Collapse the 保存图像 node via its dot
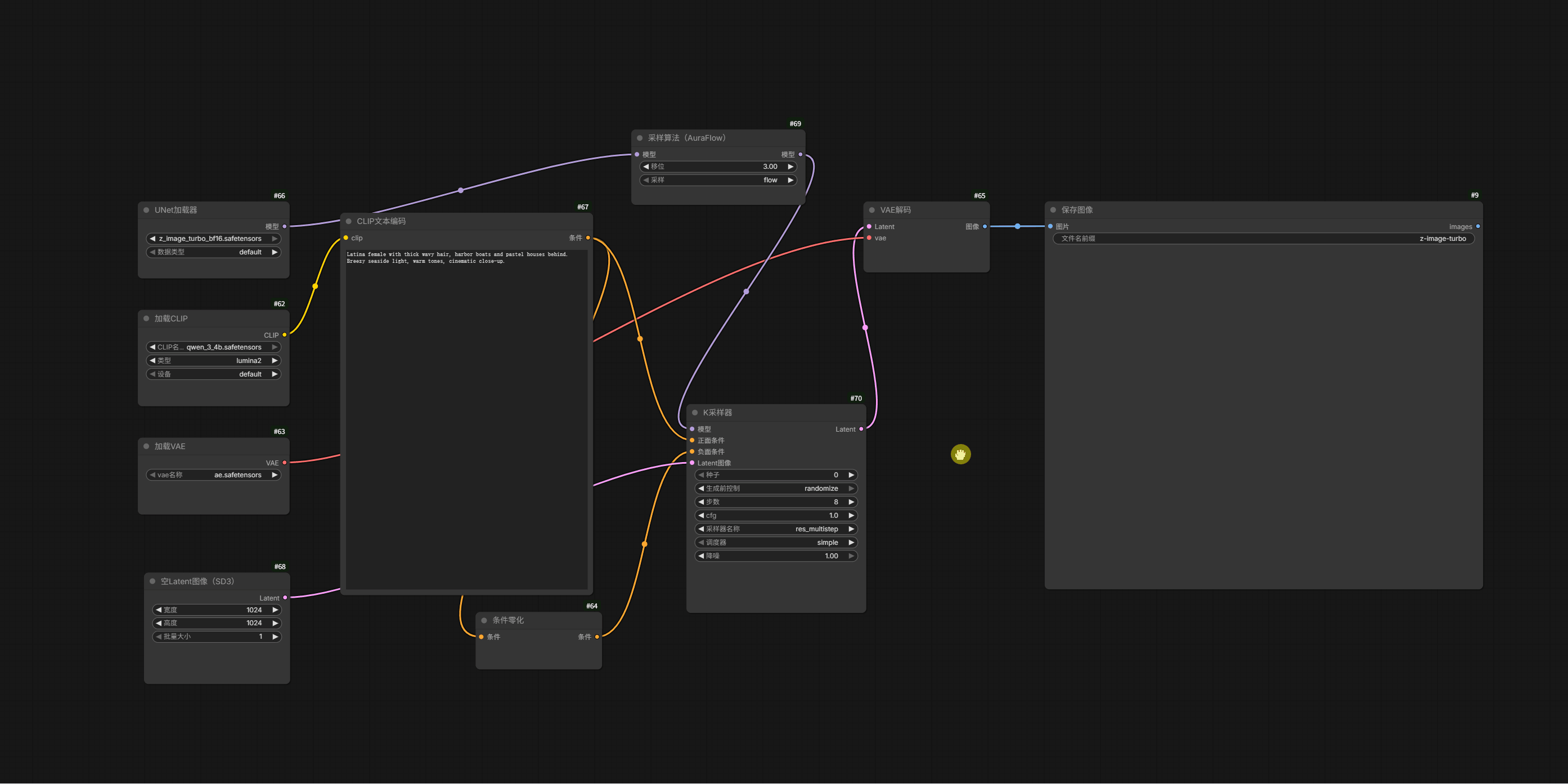Image resolution: width=1568 pixels, height=784 pixels. click(x=1053, y=210)
